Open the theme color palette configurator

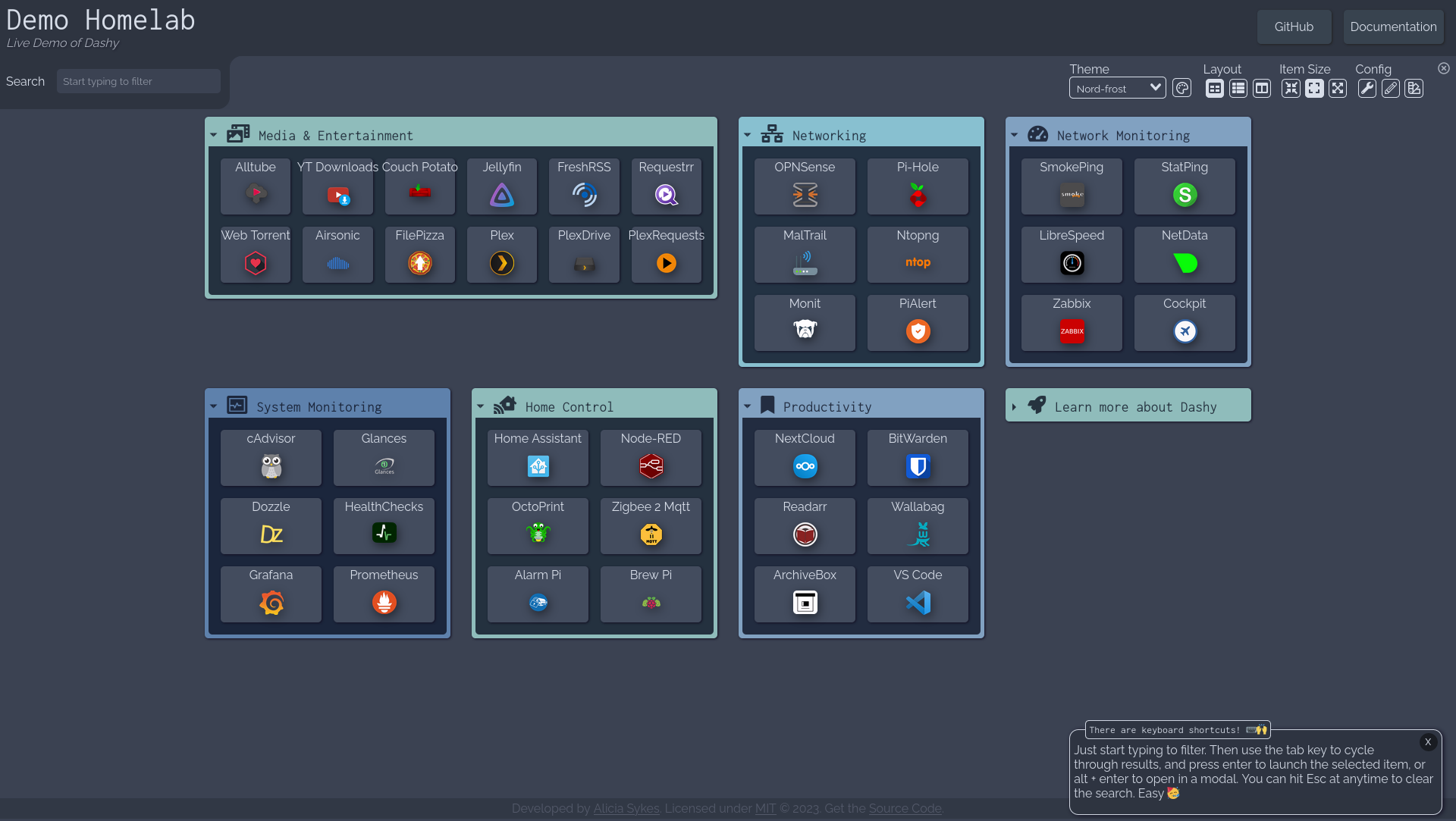1181,88
